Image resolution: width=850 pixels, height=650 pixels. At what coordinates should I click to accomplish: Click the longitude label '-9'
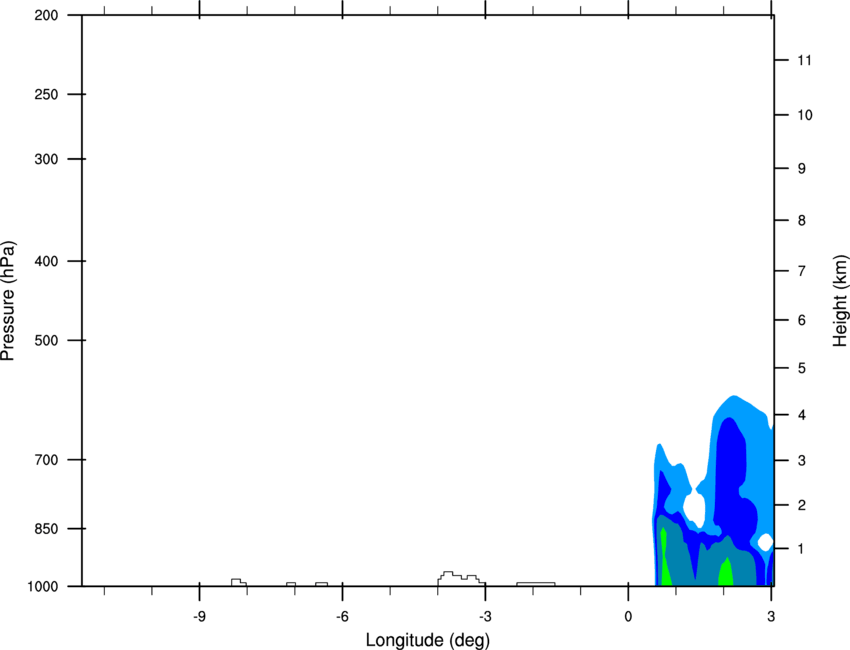(199, 617)
